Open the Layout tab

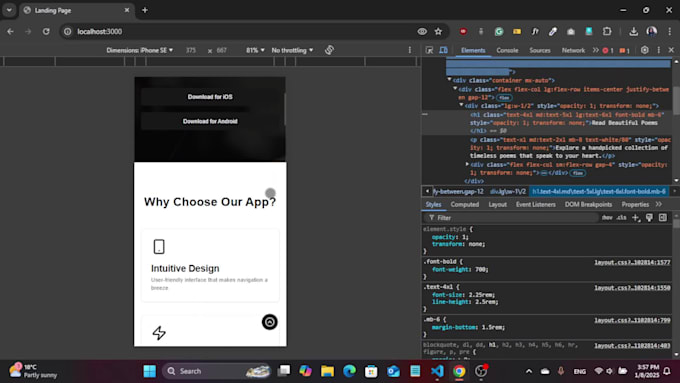point(497,204)
